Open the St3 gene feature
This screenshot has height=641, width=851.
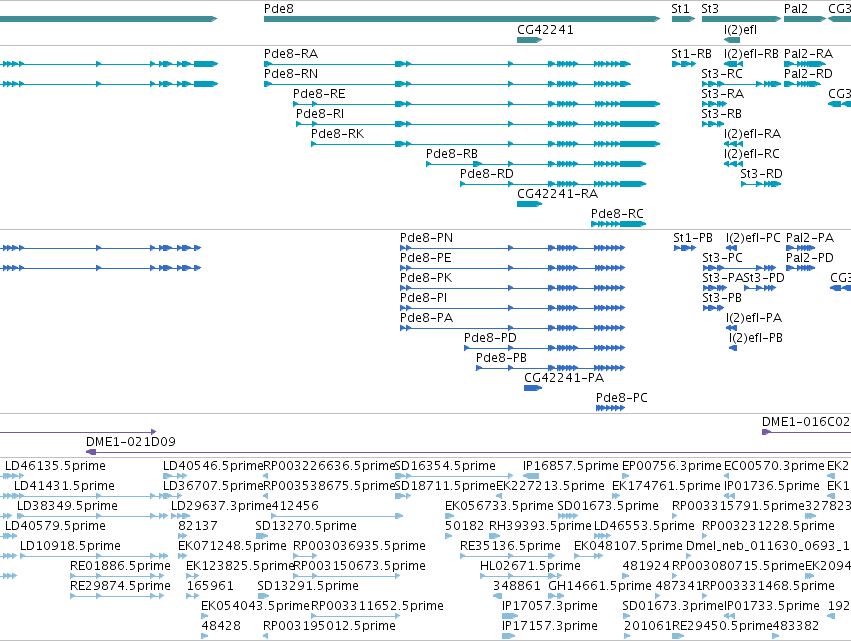click(741, 19)
